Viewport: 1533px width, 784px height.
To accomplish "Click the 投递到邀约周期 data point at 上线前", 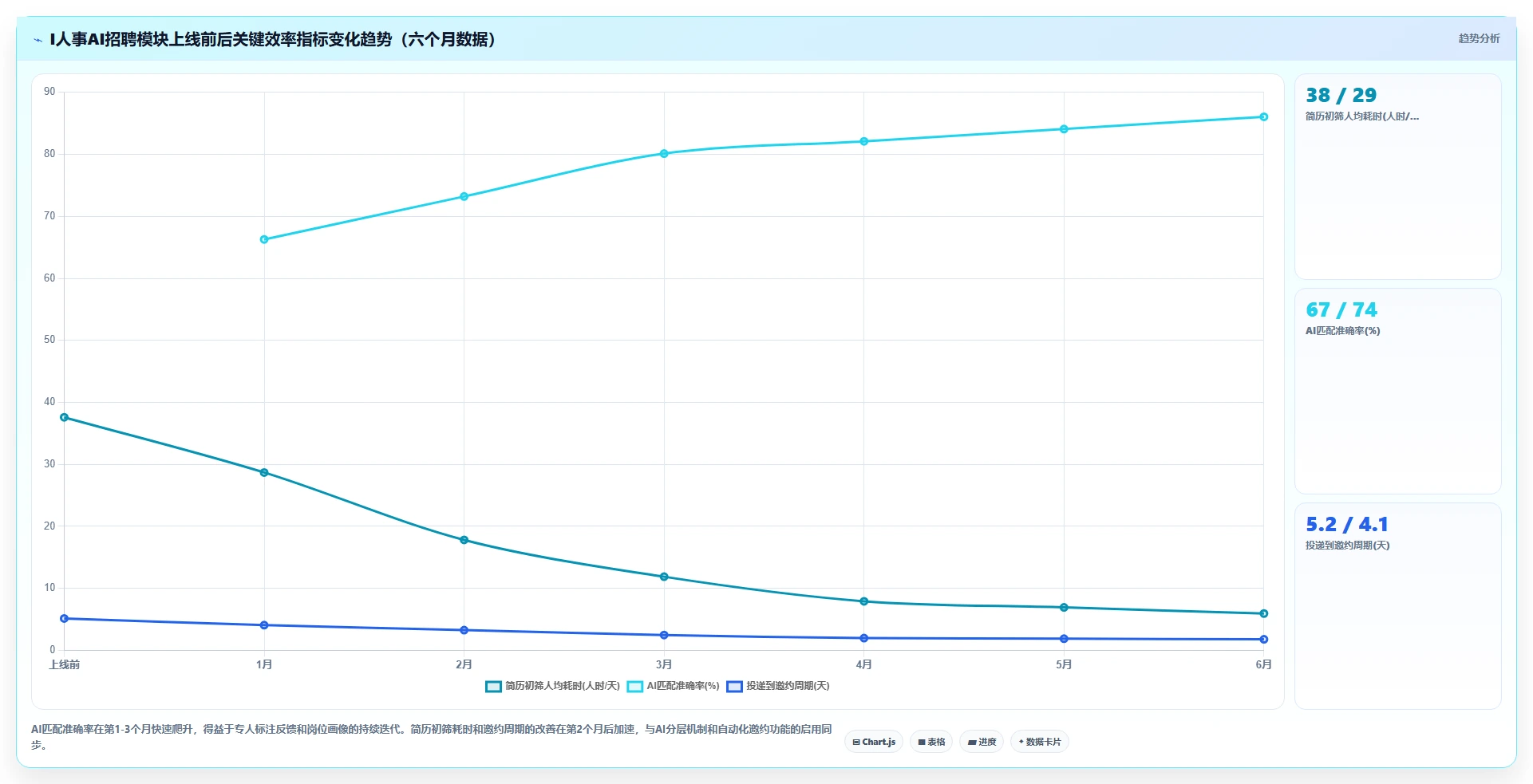I will [x=65, y=618].
